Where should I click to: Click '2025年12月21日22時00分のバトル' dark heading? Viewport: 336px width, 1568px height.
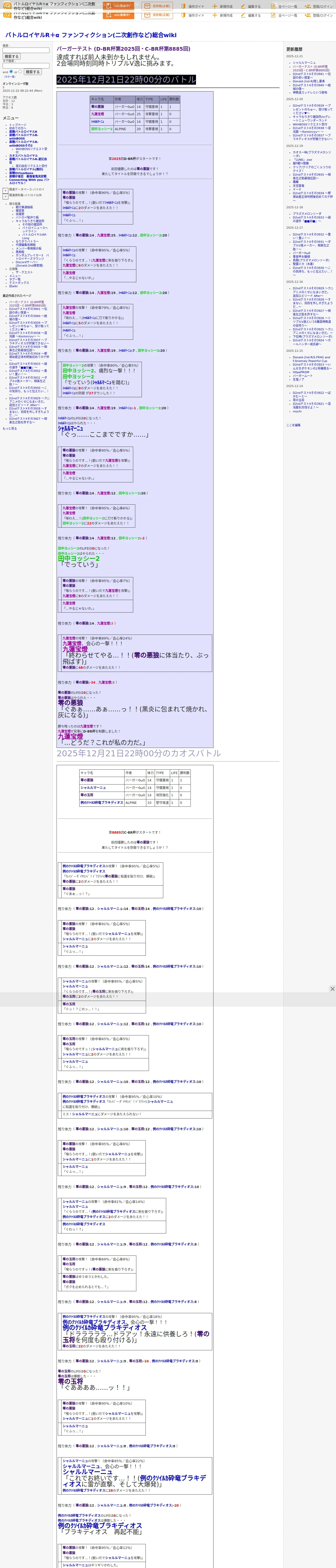pos(126,80)
